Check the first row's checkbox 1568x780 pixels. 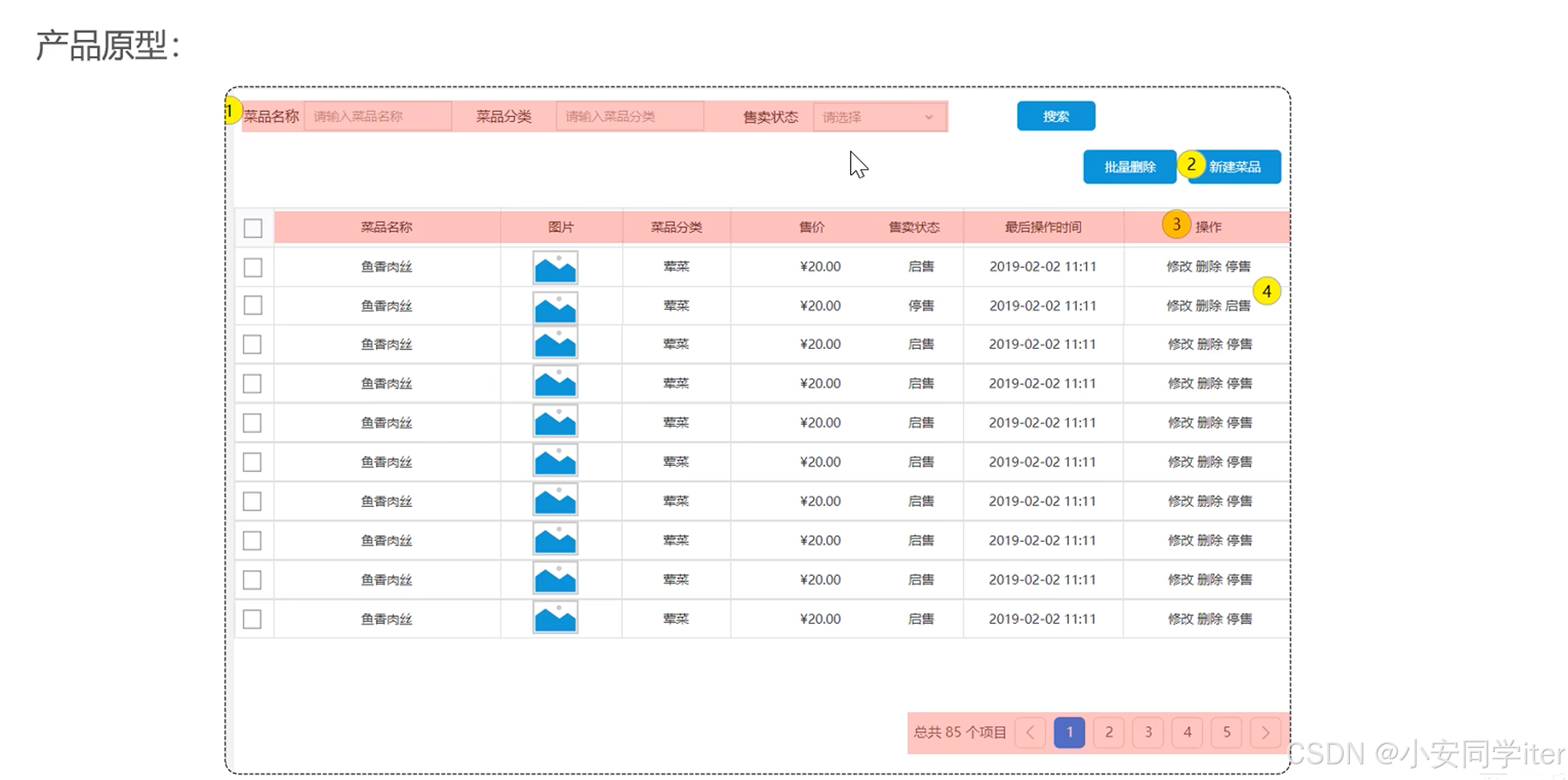point(253,267)
